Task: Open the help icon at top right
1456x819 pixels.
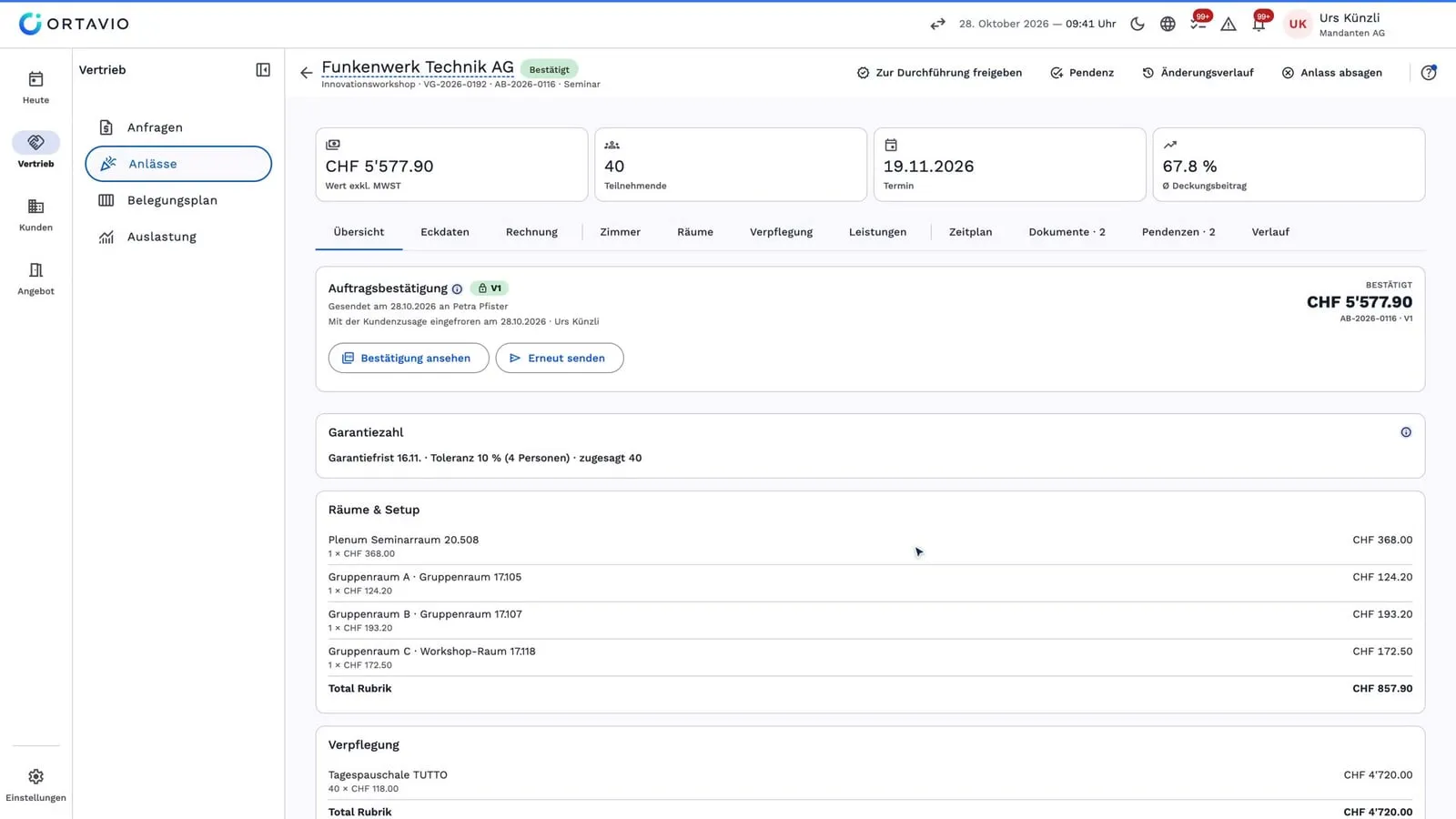Action: [1429, 73]
